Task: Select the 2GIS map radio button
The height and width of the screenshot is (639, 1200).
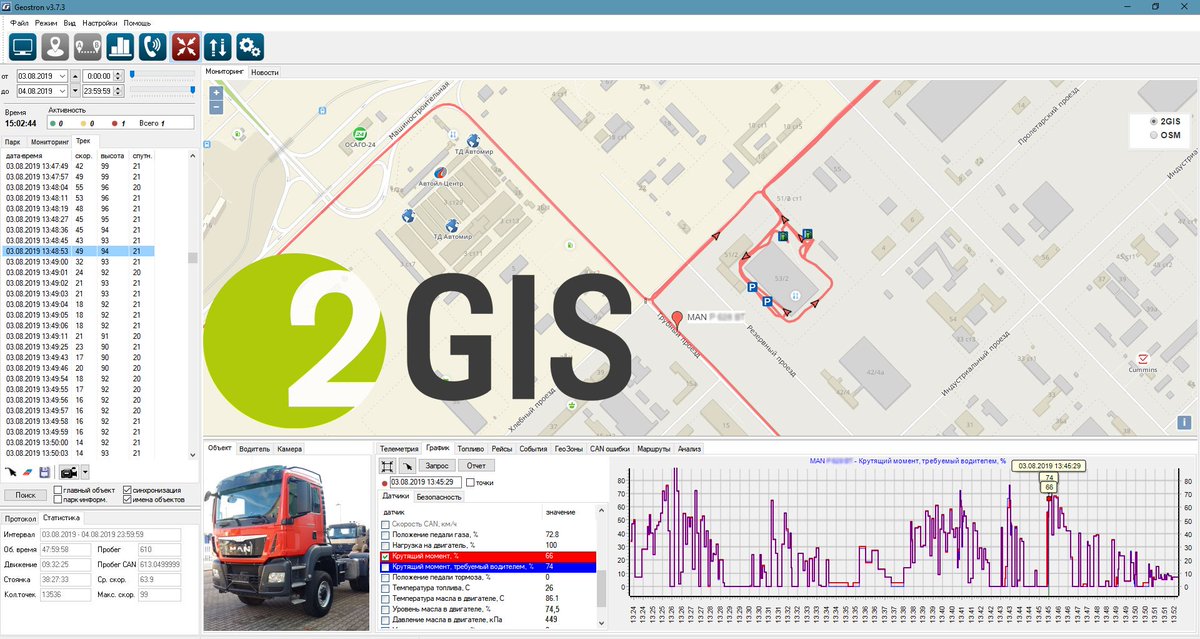Action: tap(1155, 121)
